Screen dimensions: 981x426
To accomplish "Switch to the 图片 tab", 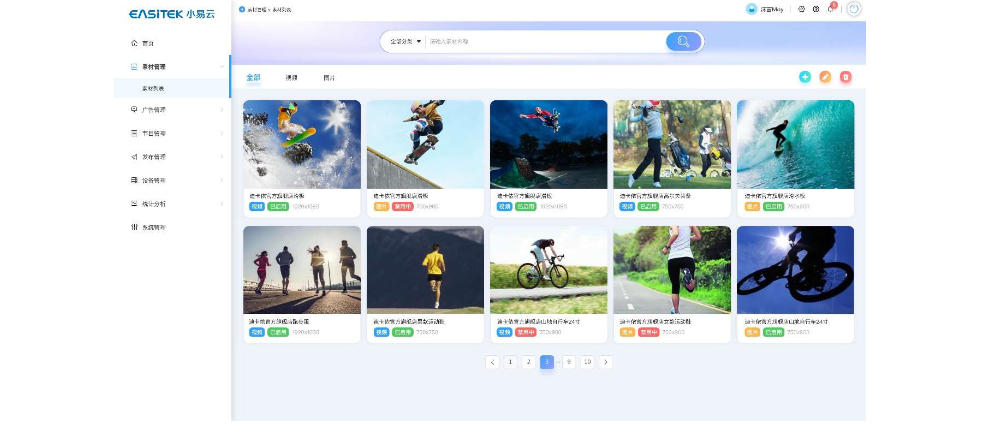I will 329,77.
